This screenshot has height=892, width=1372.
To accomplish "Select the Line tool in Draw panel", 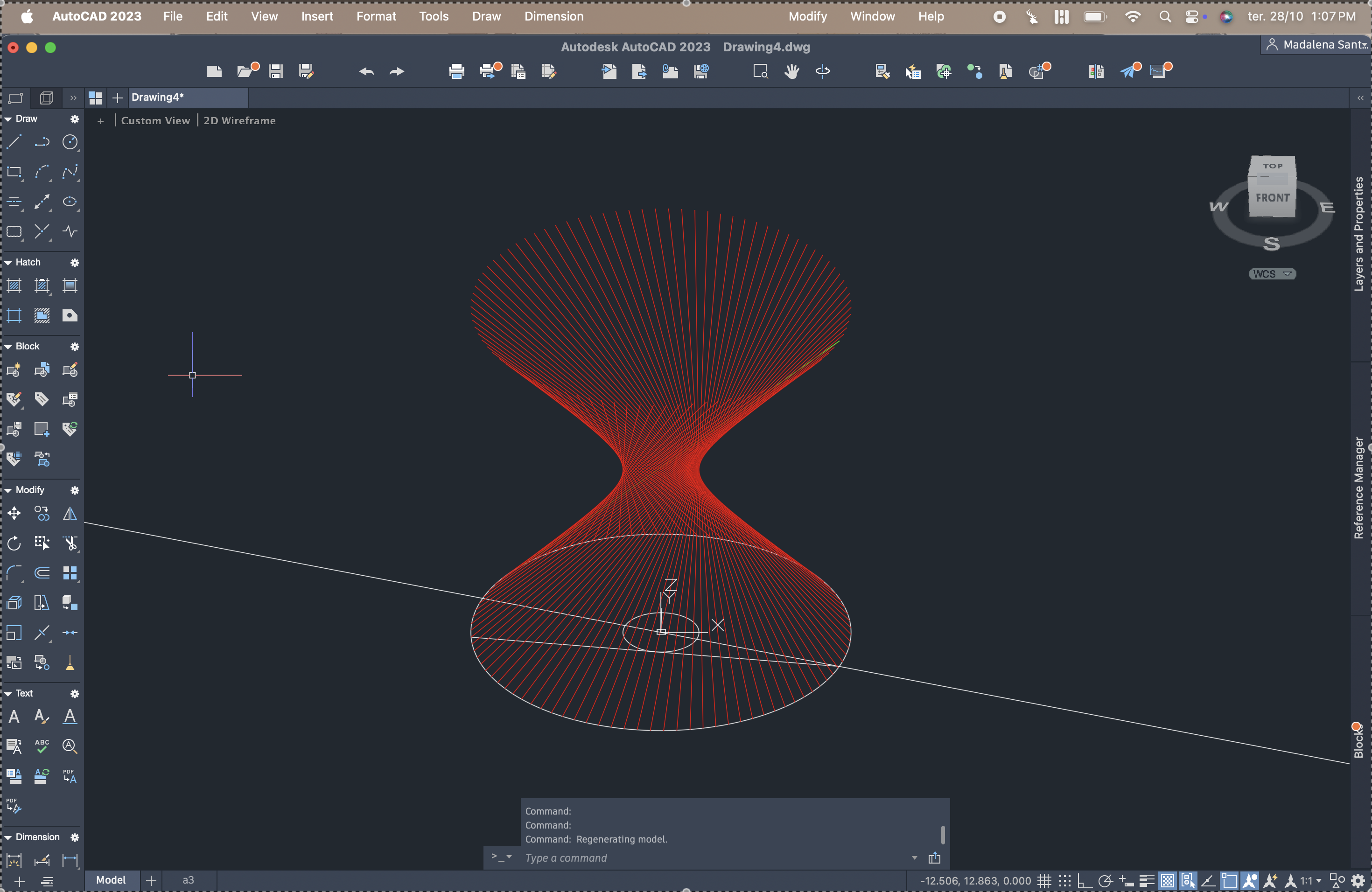I will 14,142.
